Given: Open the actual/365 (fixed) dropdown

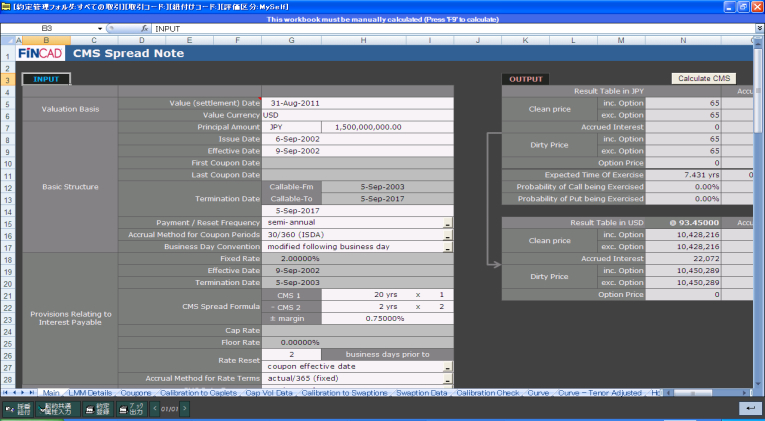Looking at the screenshot, I should coord(447,379).
